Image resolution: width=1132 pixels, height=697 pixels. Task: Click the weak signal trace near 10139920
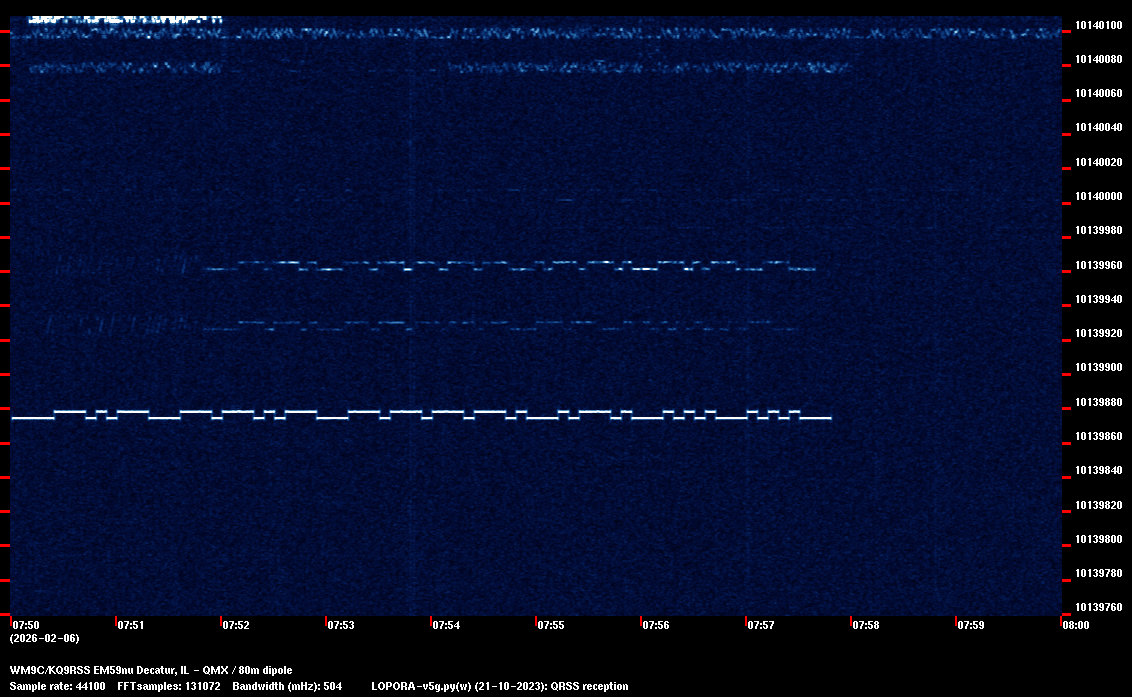coord(500,326)
